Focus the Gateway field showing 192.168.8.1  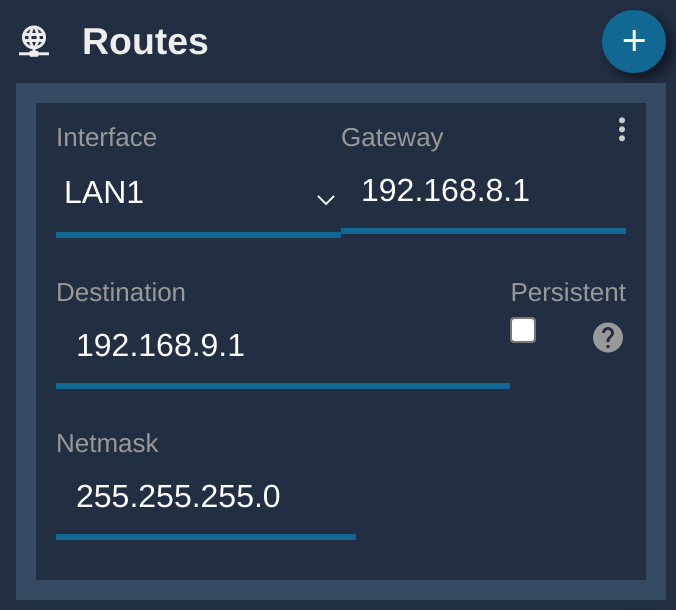[483, 191]
